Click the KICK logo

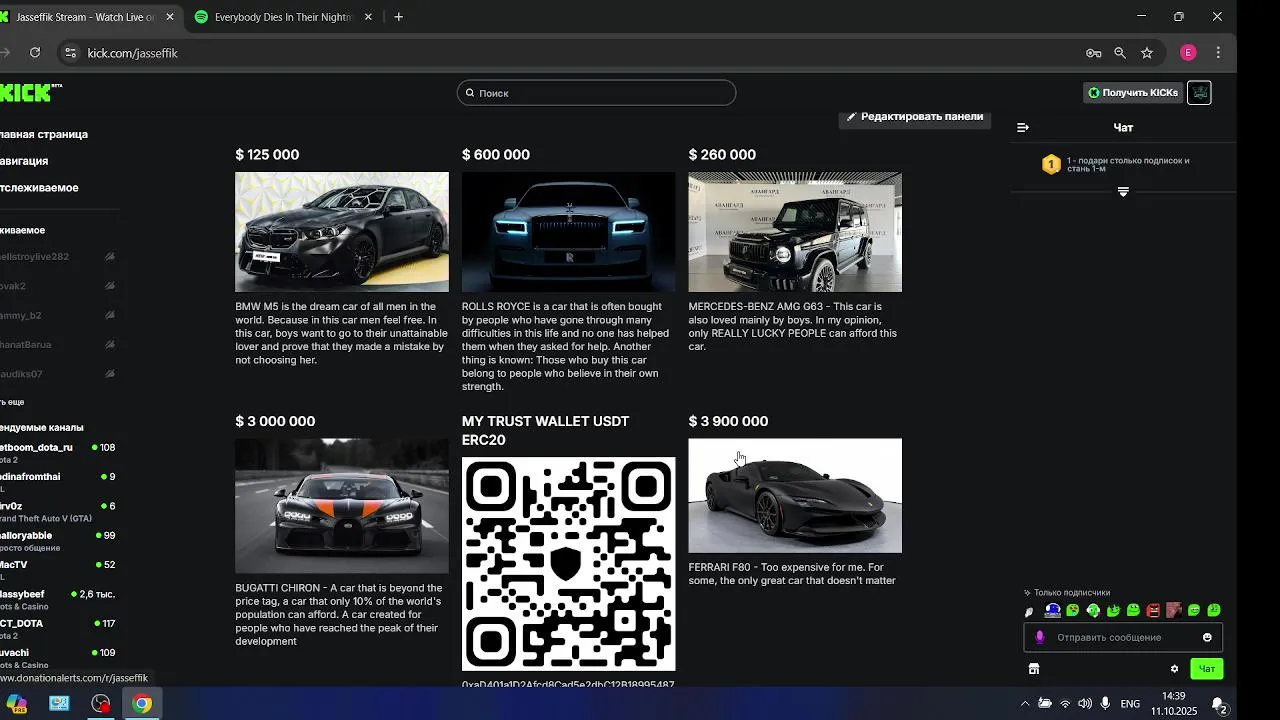point(28,92)
